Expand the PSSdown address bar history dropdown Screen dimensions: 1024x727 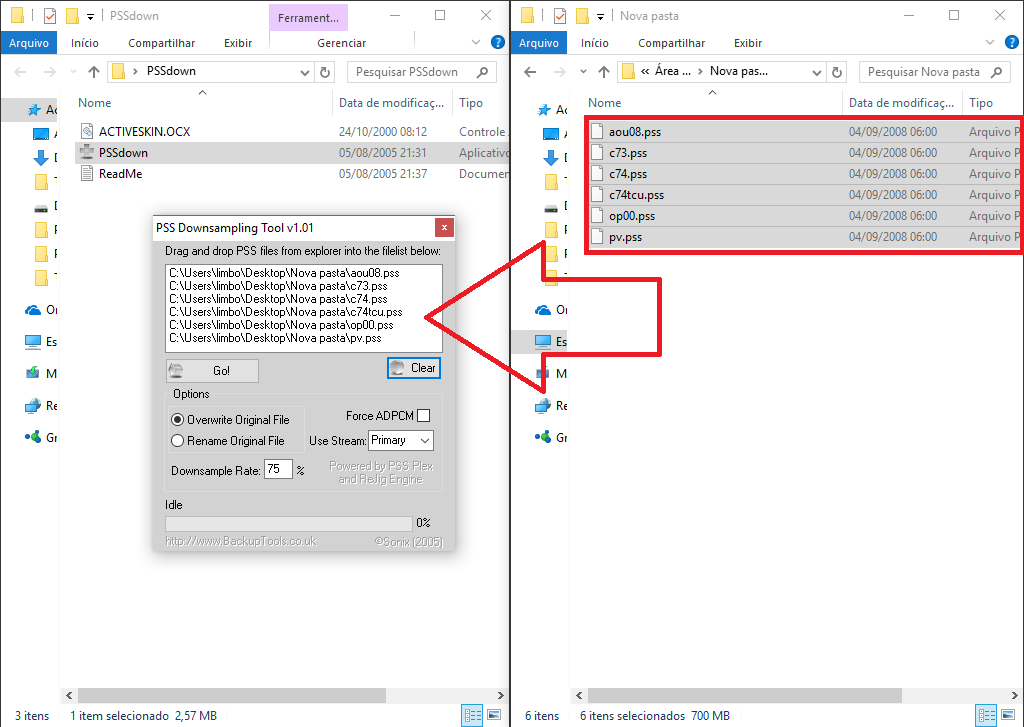tap(306, 72)
